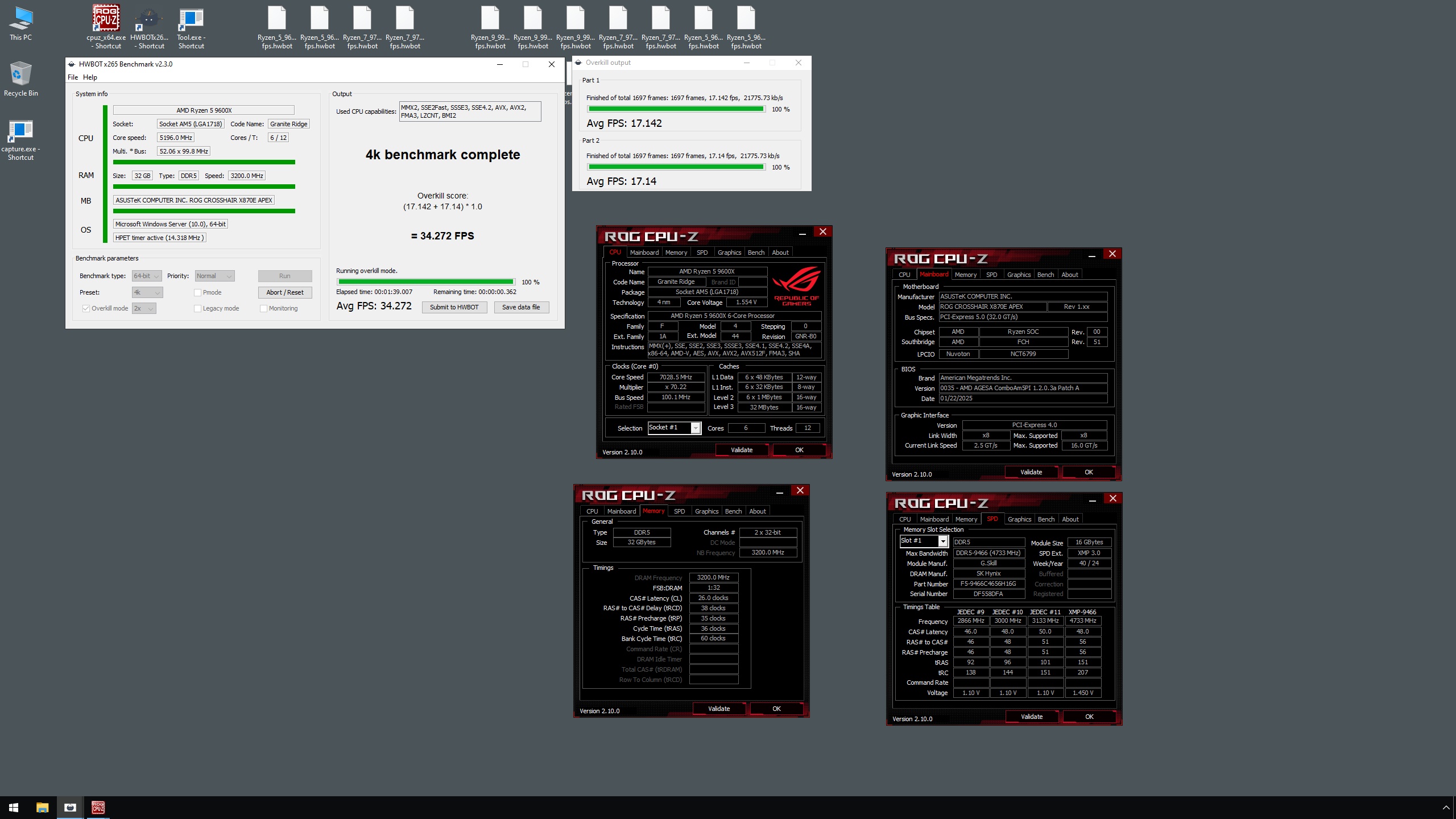Viewport: 1456px width, 819px height.
Task: Open the Preset 4k dropdown
Action: click(x=147, y=293)
